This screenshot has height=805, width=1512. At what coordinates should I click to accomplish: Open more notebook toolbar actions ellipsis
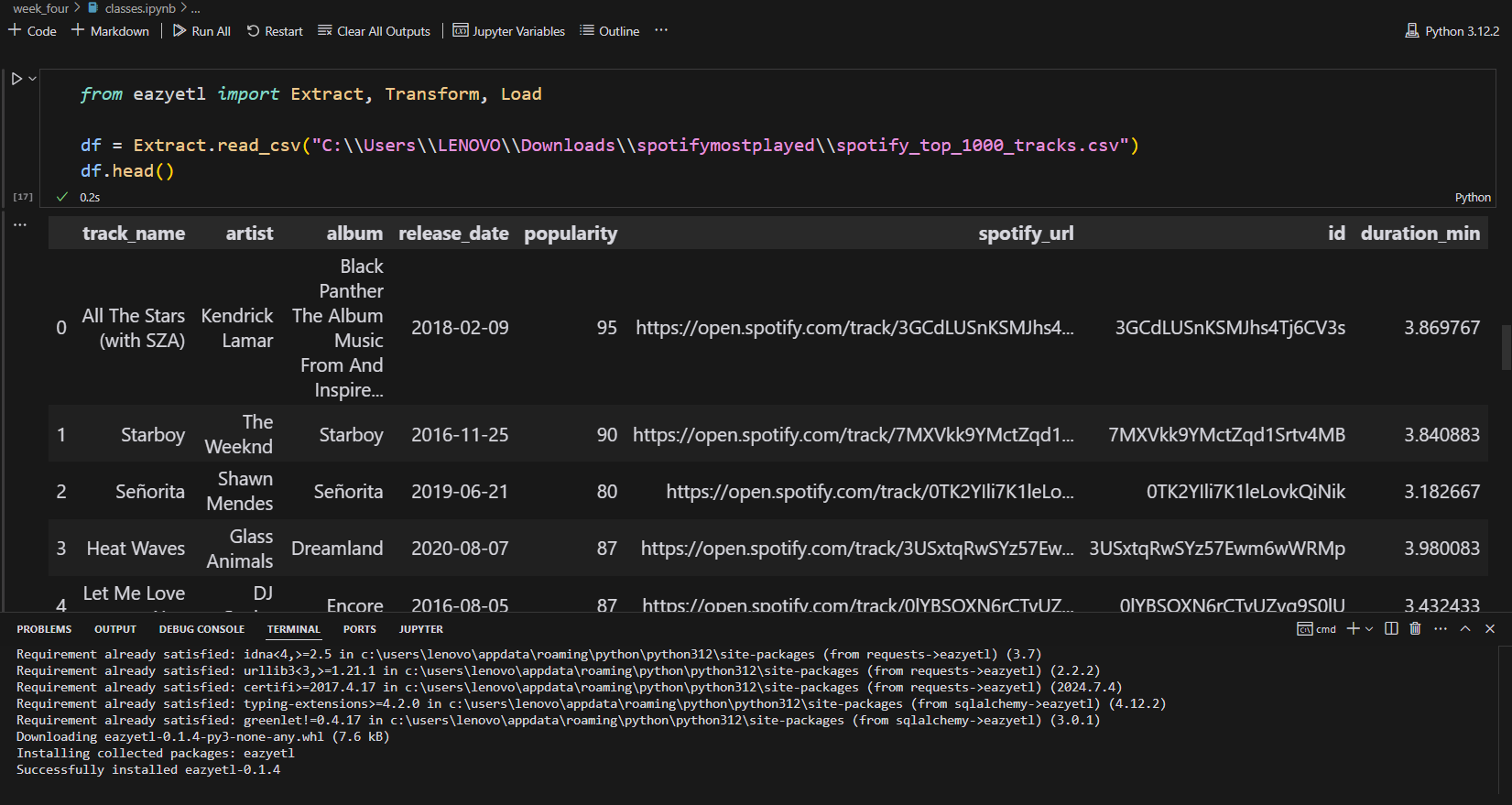point(661,30)
